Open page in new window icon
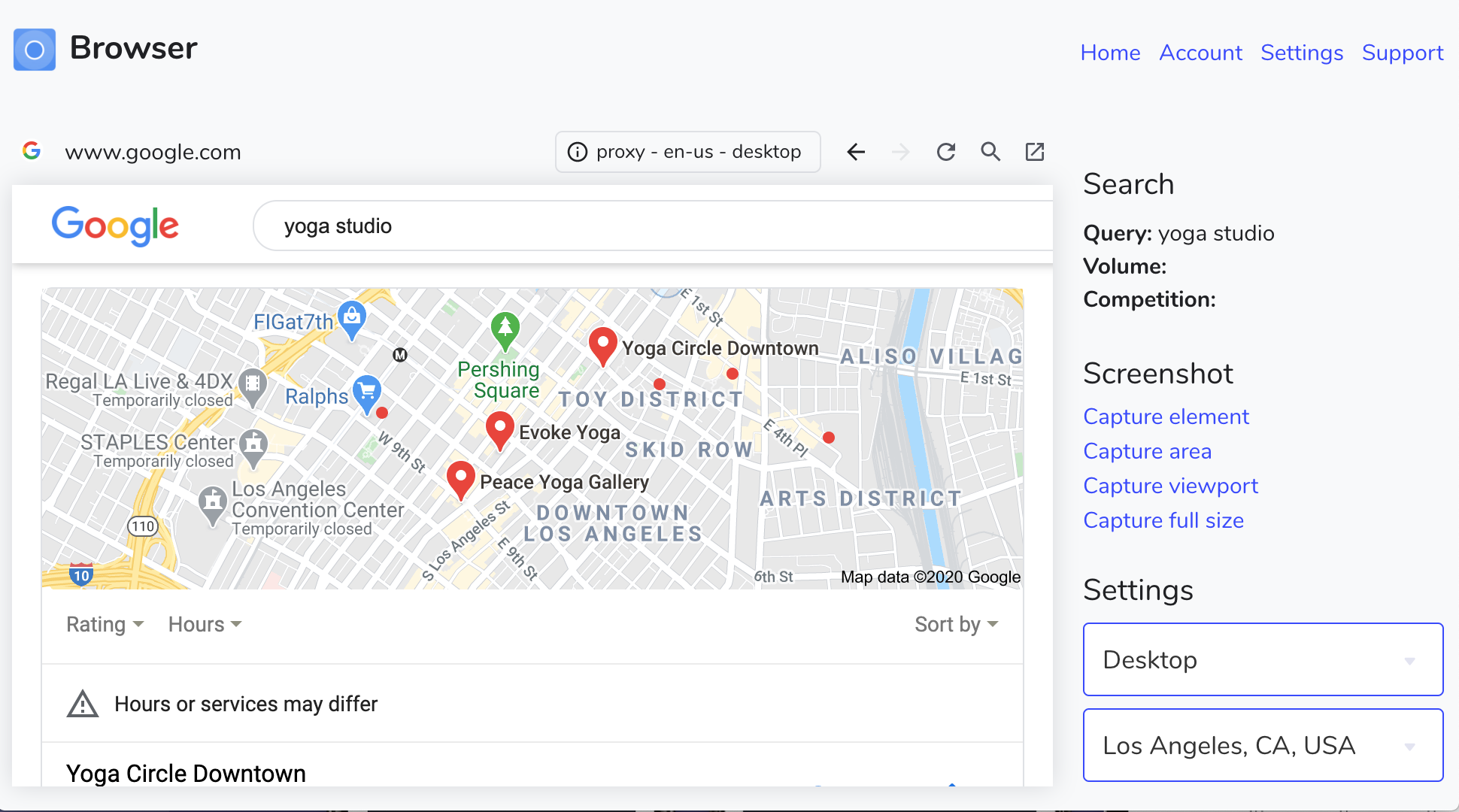The image size is (1459, 812). [x=1035, y=152]
